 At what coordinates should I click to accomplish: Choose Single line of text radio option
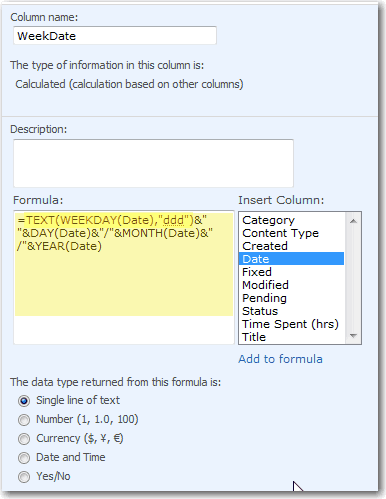(x=24, y=401)
